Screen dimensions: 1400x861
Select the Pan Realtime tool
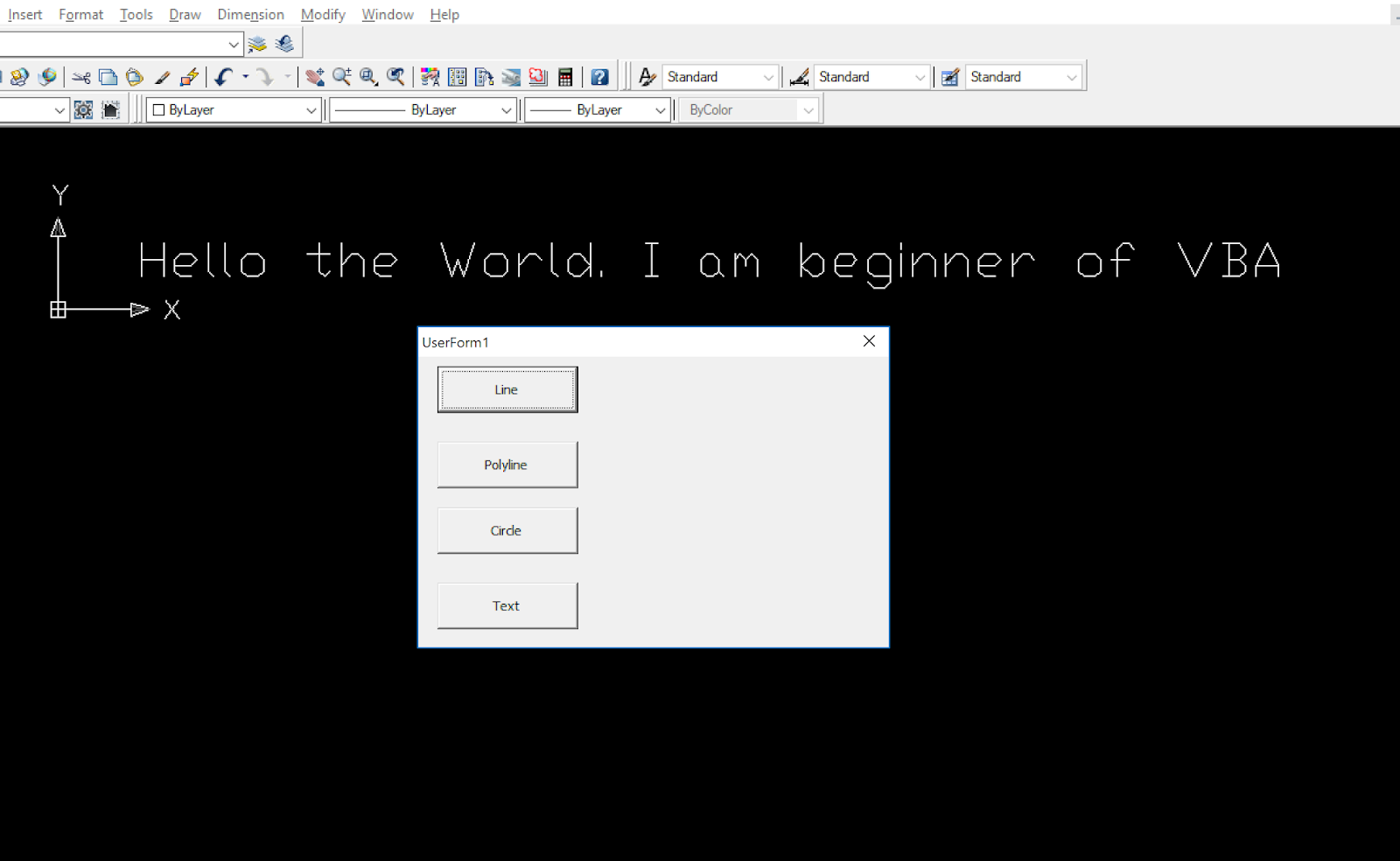317,77
